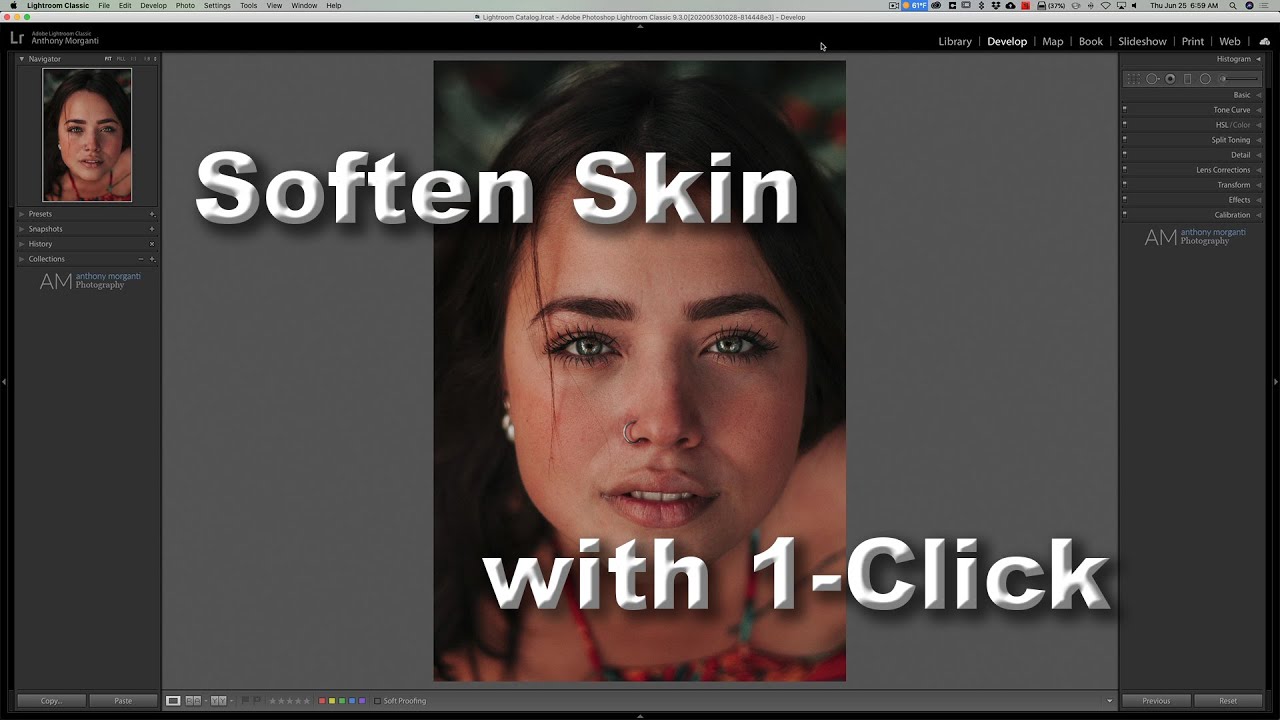Set Navigator zoom to FIT

[108, 59]
